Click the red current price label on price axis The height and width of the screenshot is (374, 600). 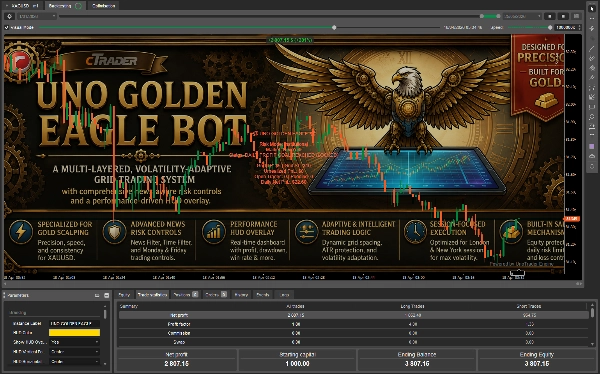[x=572, y=219]
